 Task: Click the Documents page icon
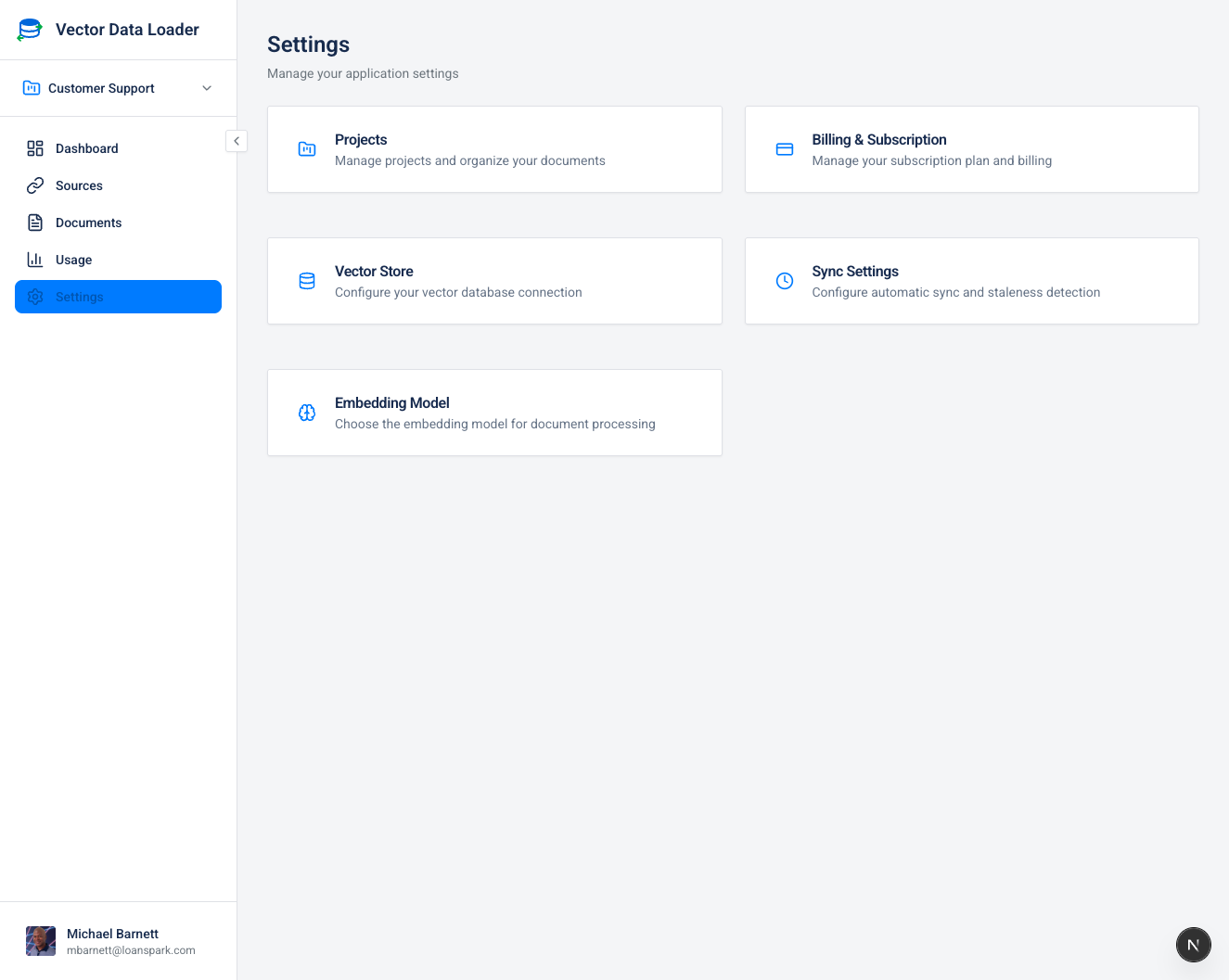pos(35,223)
